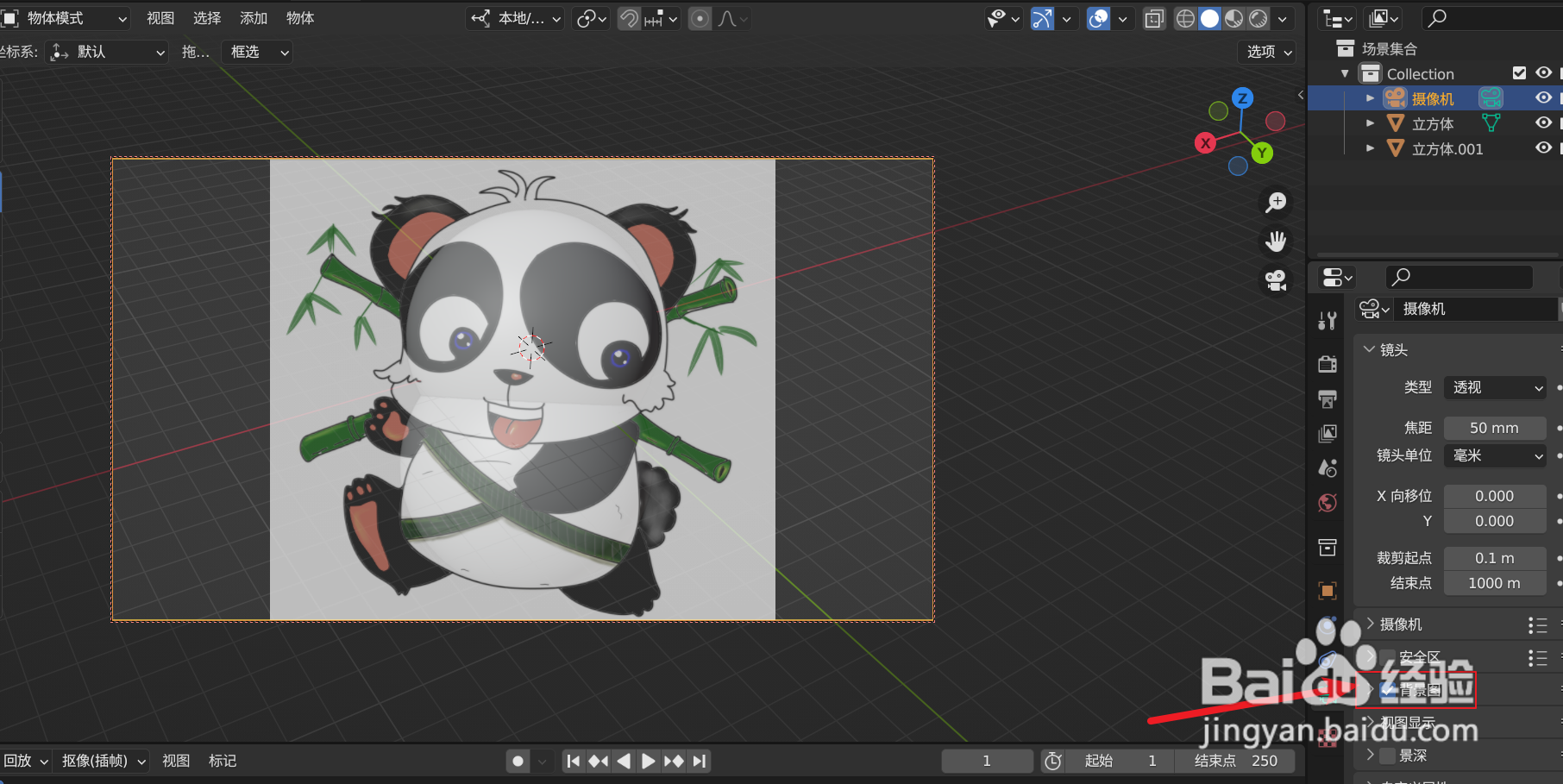Expand the 摄像机 tree item arrow
This screenshot has height=784, width=1563.
coord(1370,98)
